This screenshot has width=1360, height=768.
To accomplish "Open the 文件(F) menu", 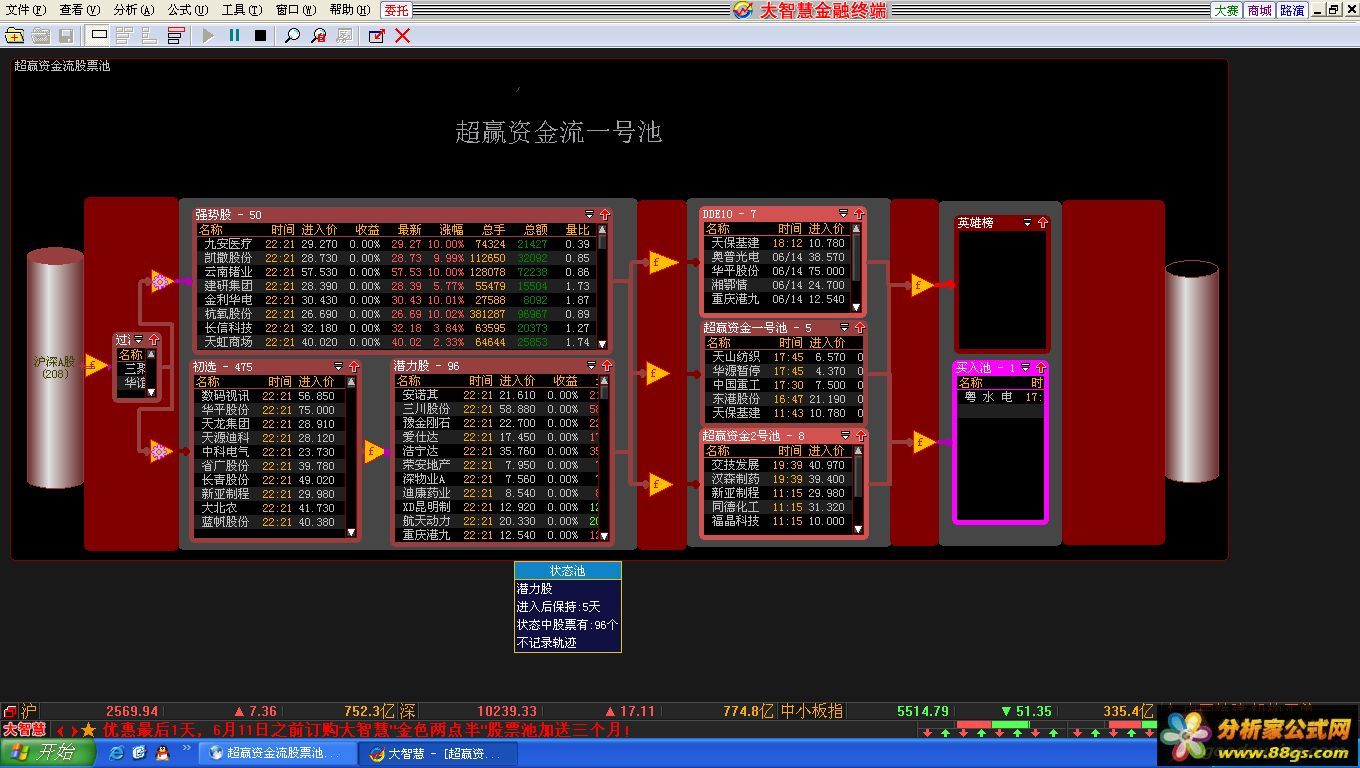I will coord(26,10).
